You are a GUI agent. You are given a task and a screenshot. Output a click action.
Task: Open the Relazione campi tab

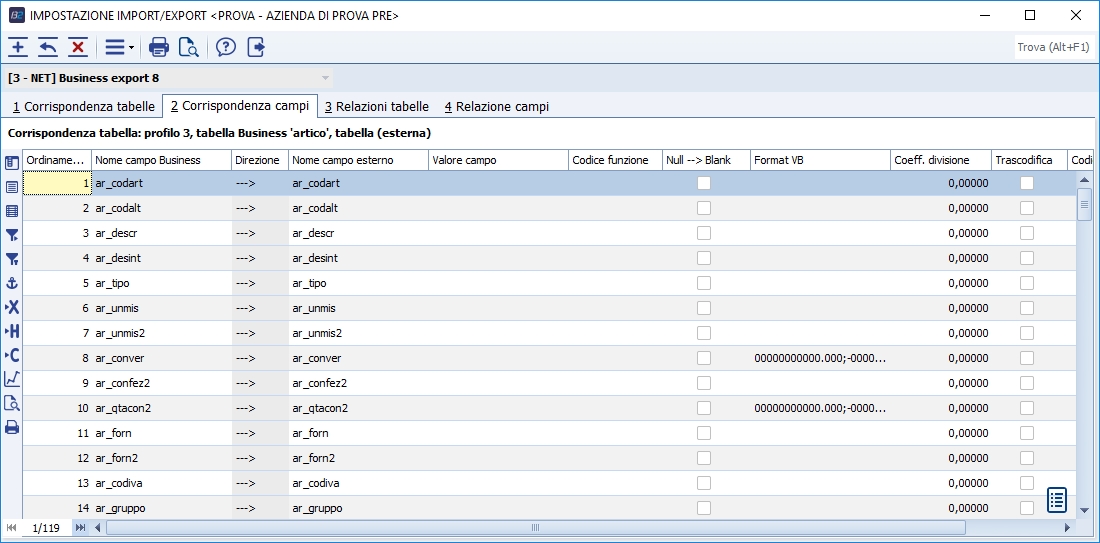[497, 107]
